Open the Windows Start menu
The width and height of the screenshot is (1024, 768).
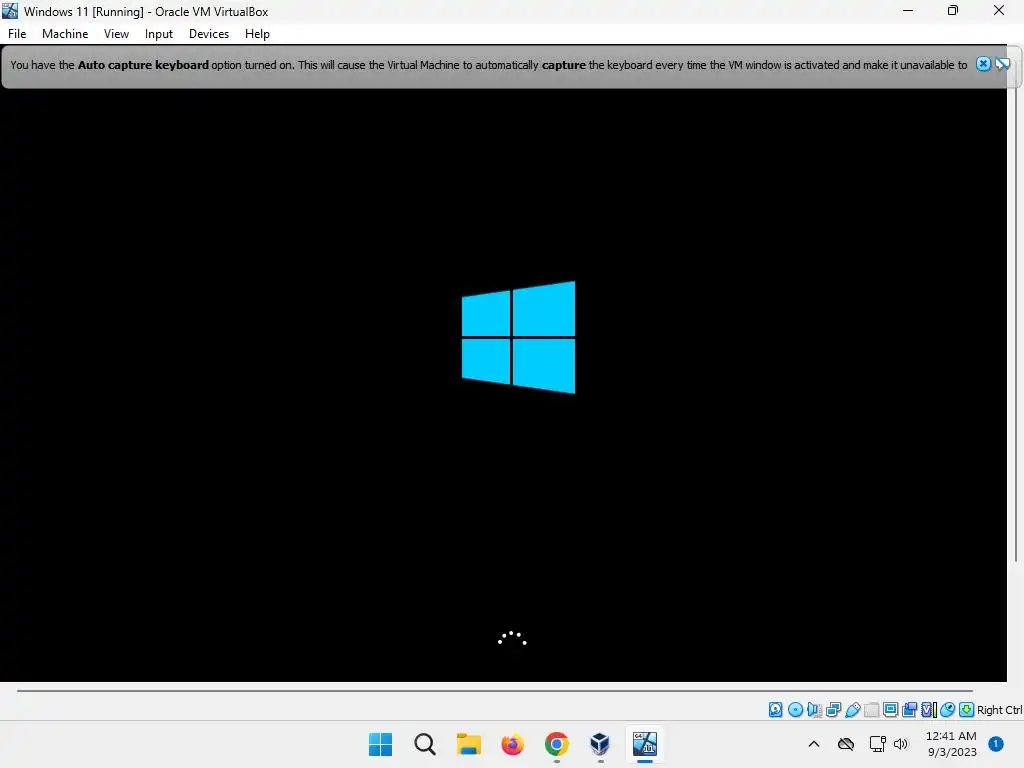tap(380, 744)
